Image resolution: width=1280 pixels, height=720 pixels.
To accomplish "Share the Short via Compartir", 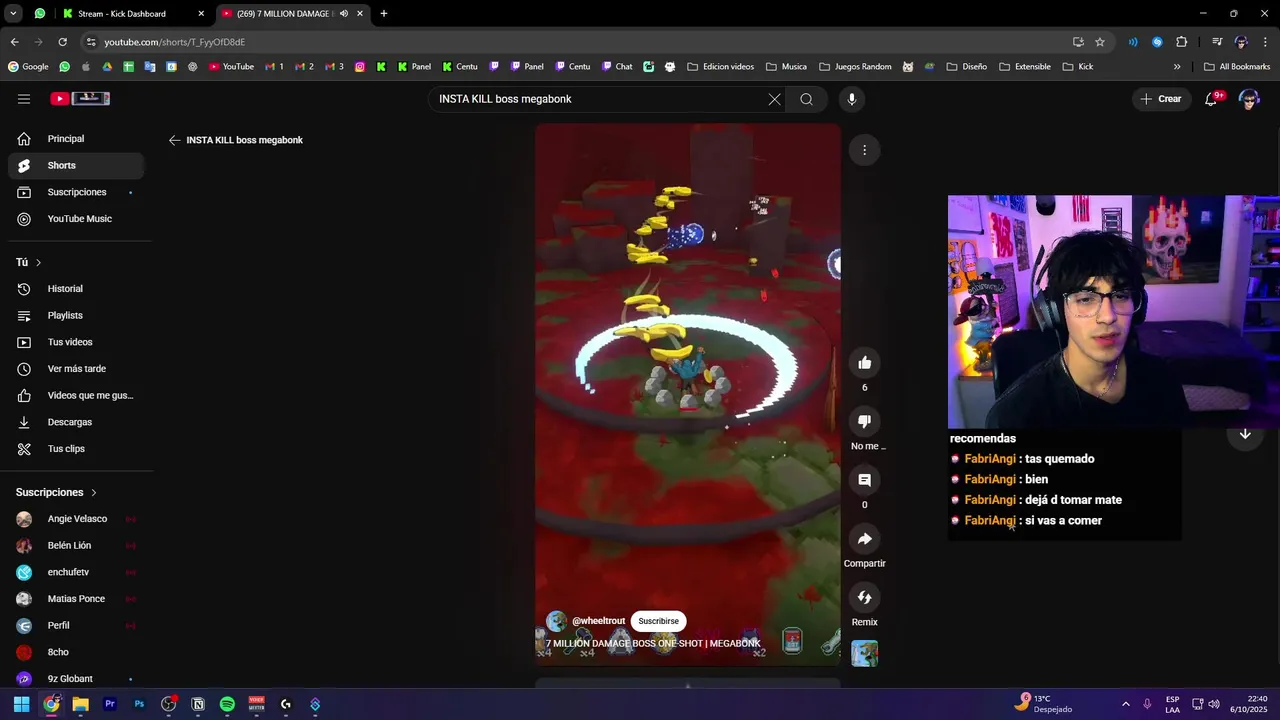I will point(865,539).
